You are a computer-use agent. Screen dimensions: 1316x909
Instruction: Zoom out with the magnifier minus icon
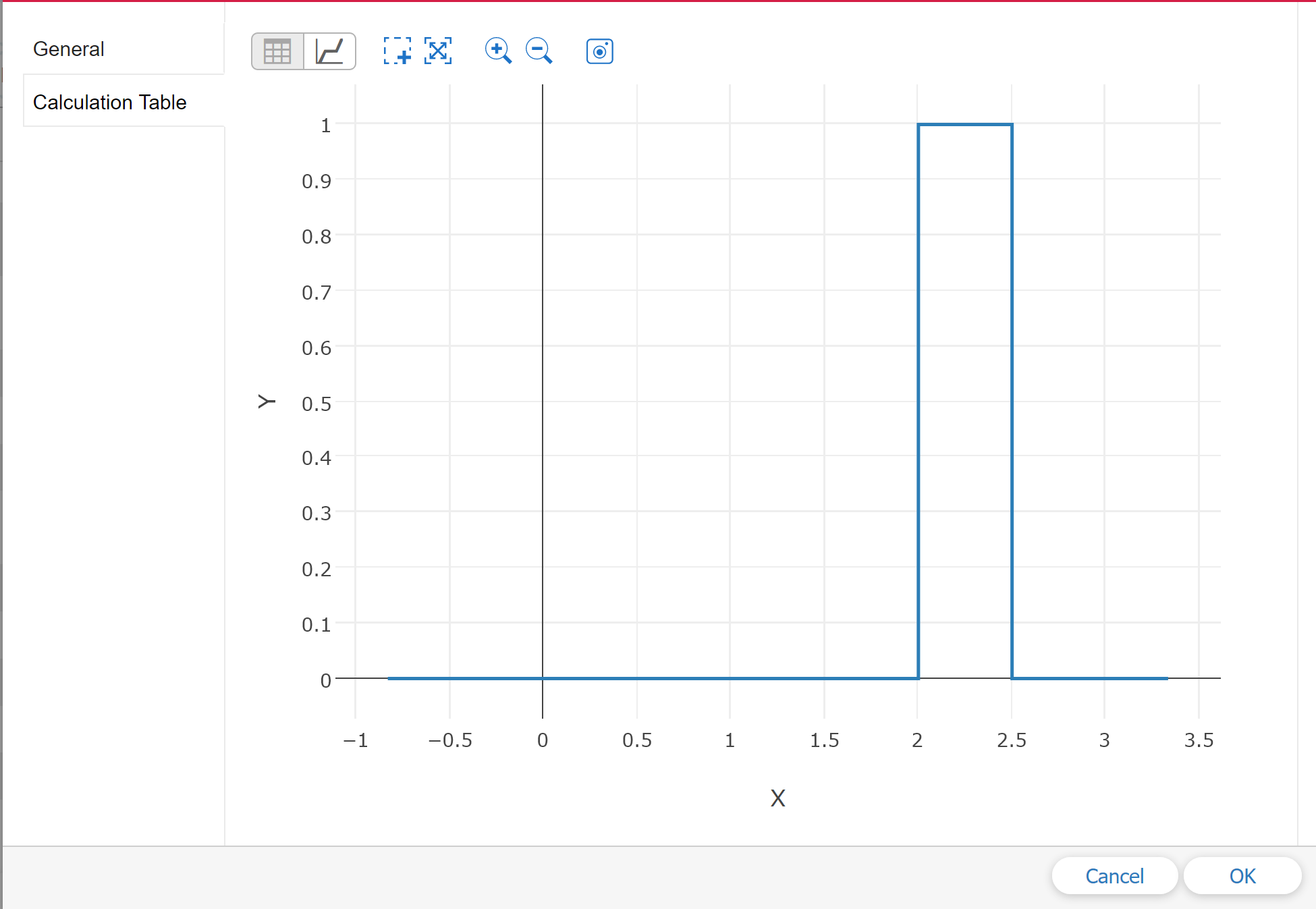(x=539, y=51)
